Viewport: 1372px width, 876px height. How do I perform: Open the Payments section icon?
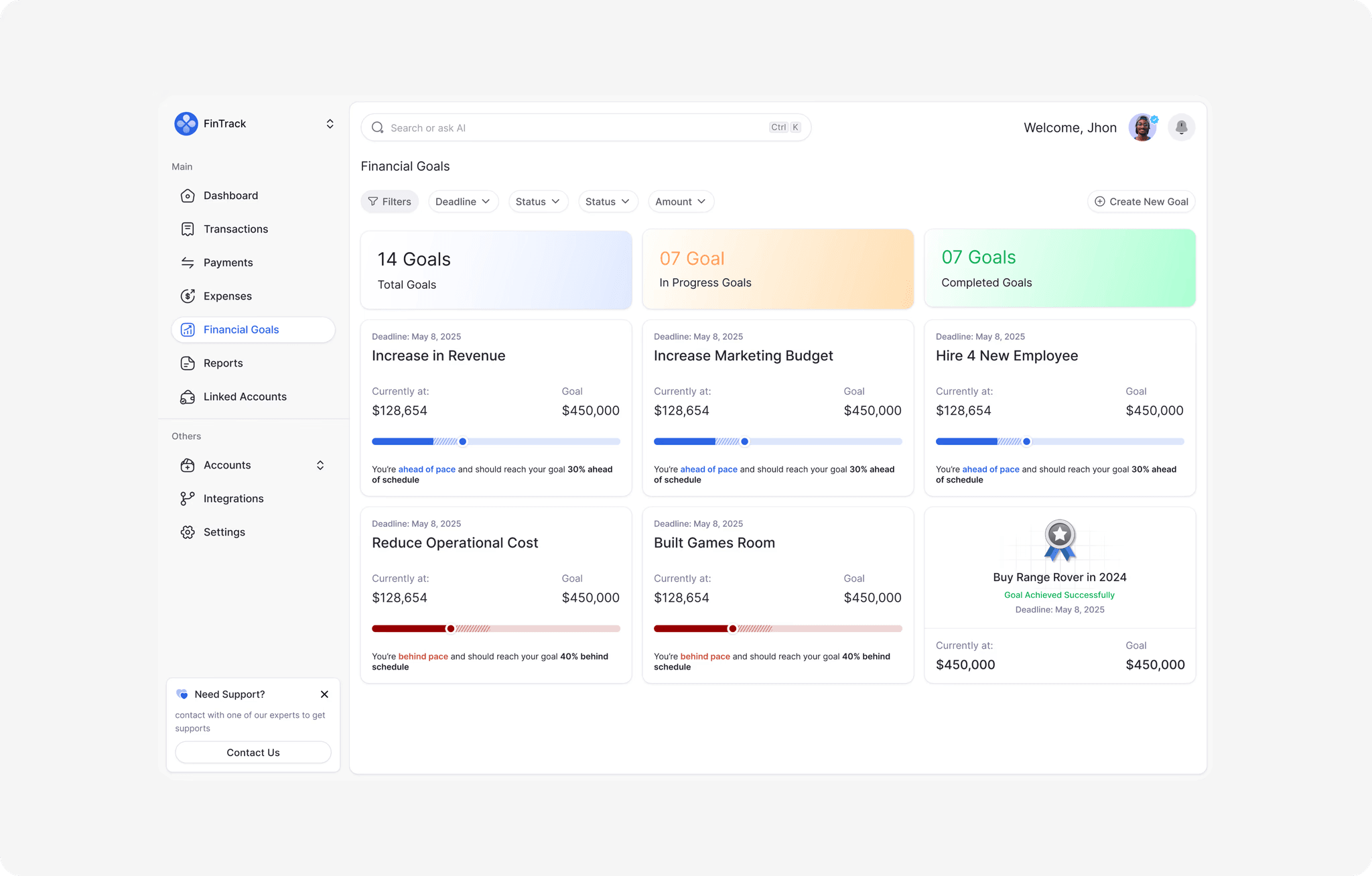pyautogui.click(x=187, y=262)
